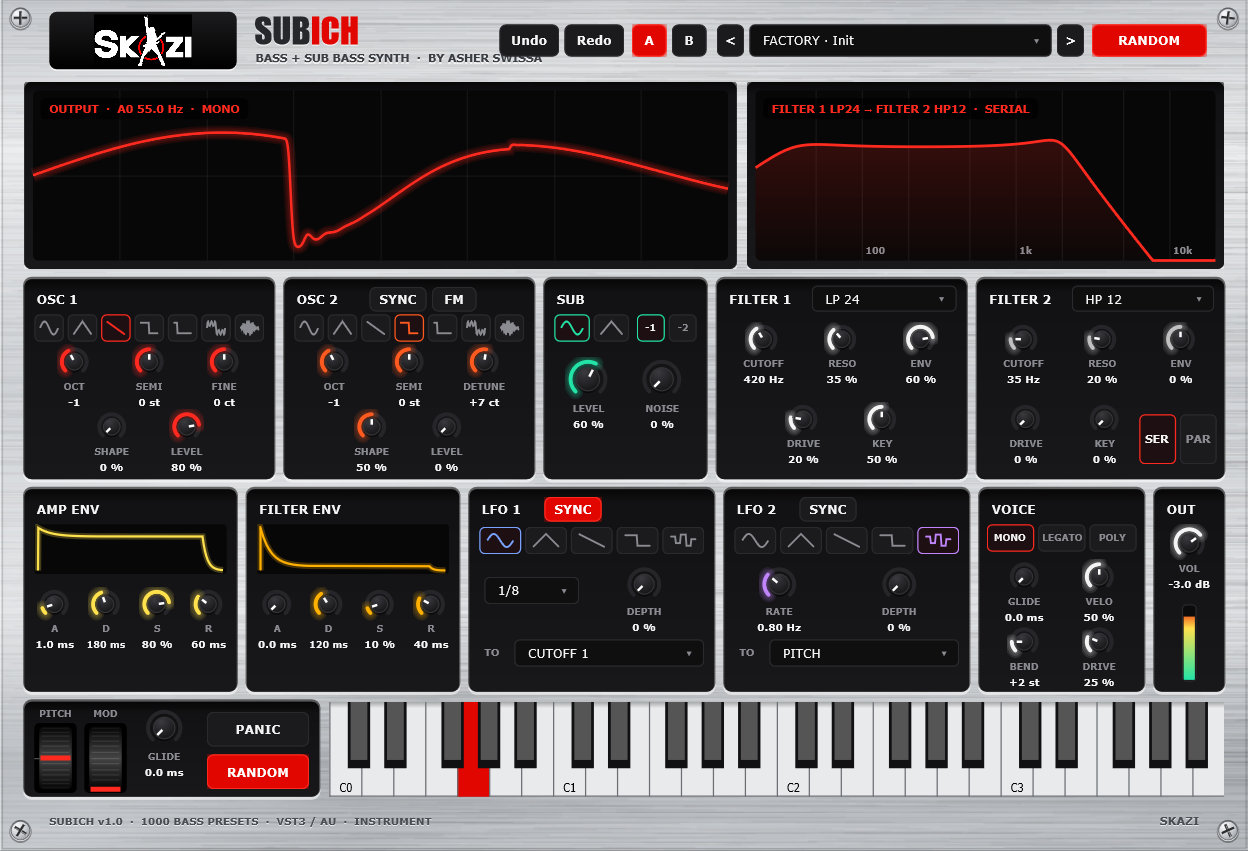Open LFO 1 rate dropdown 1/8
Viewport: 1248px width, 851px height.
532,590
